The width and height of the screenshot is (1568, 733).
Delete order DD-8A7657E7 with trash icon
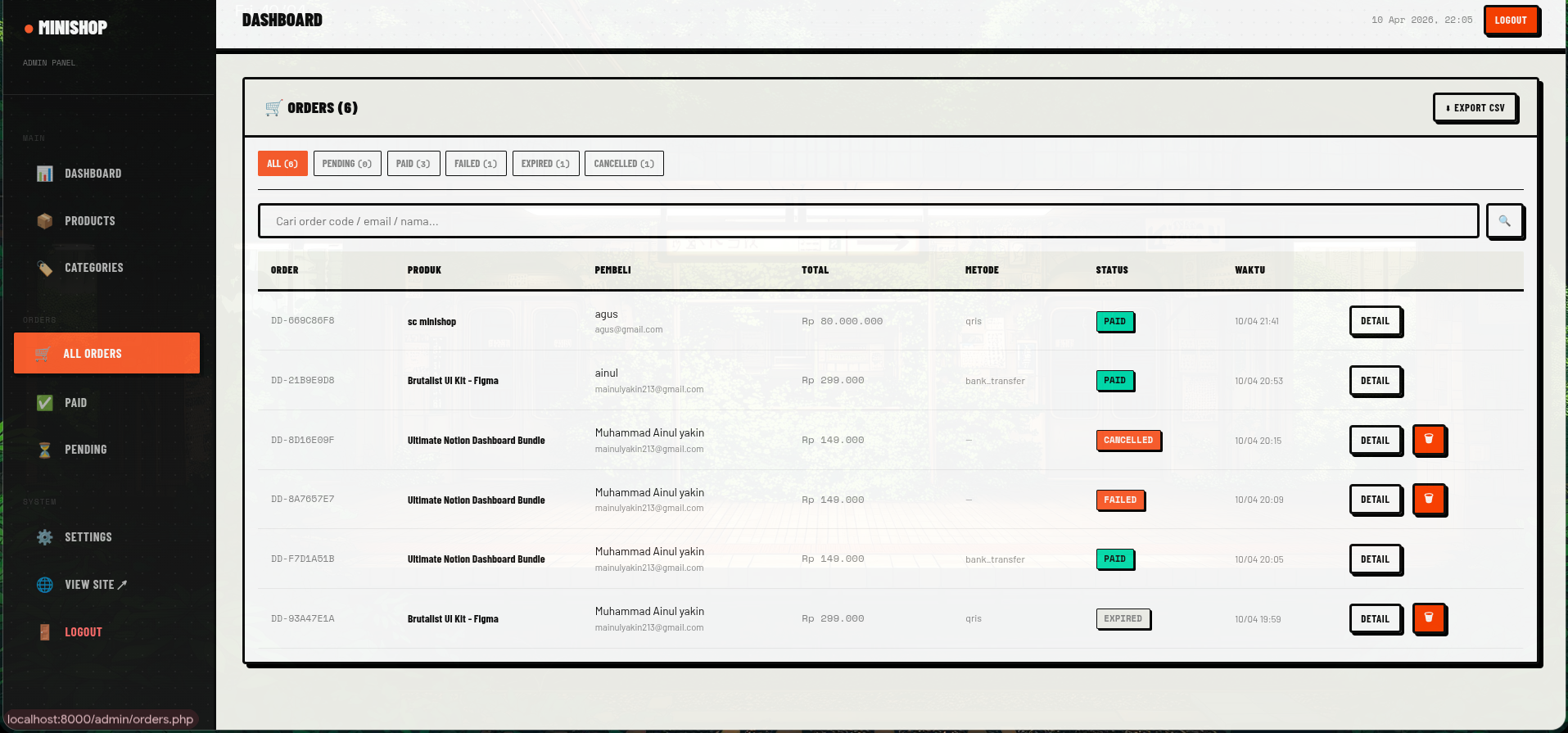1429,499
